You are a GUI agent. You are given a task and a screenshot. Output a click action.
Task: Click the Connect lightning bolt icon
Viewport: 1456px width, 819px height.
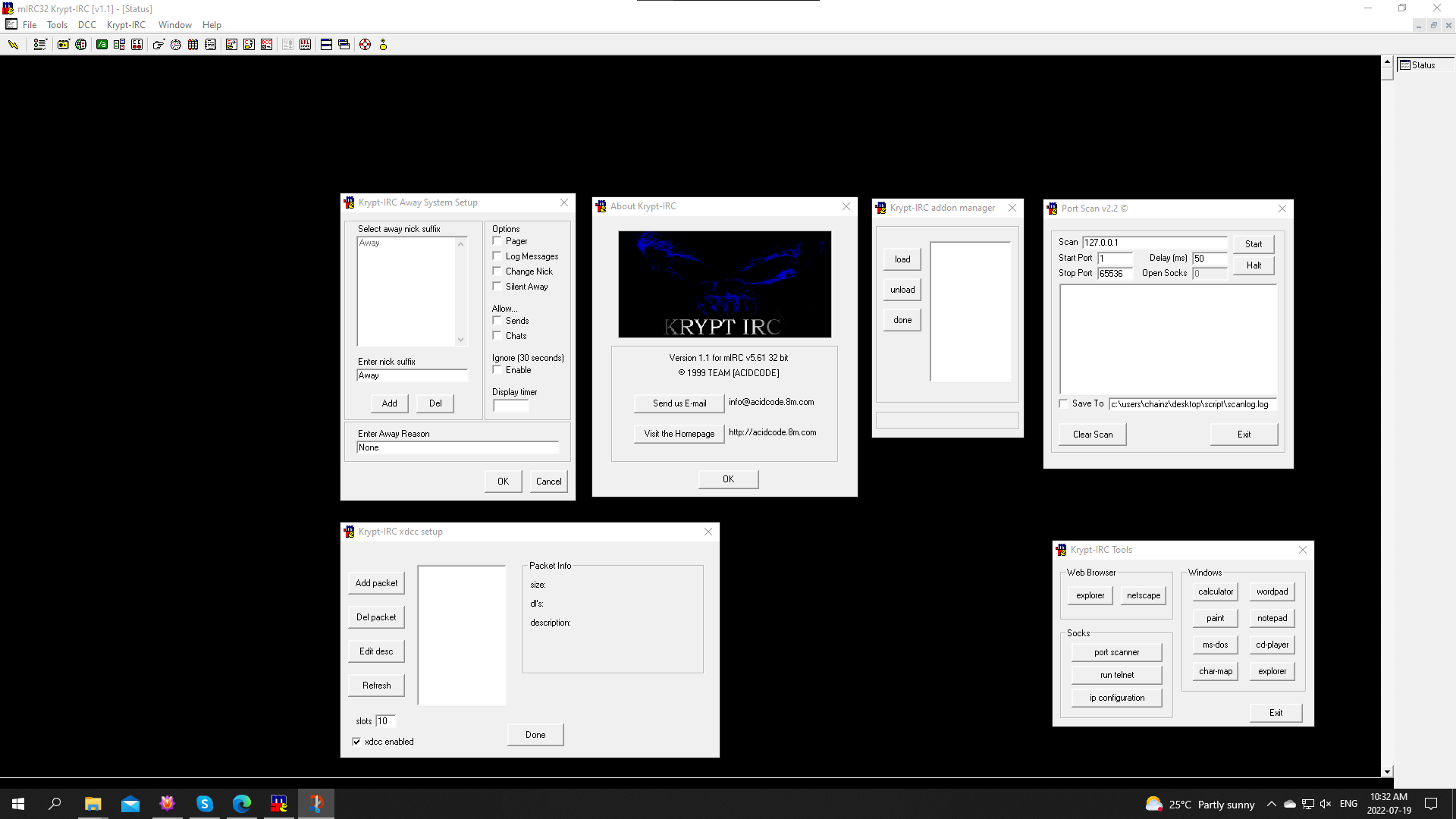point(13,45)
